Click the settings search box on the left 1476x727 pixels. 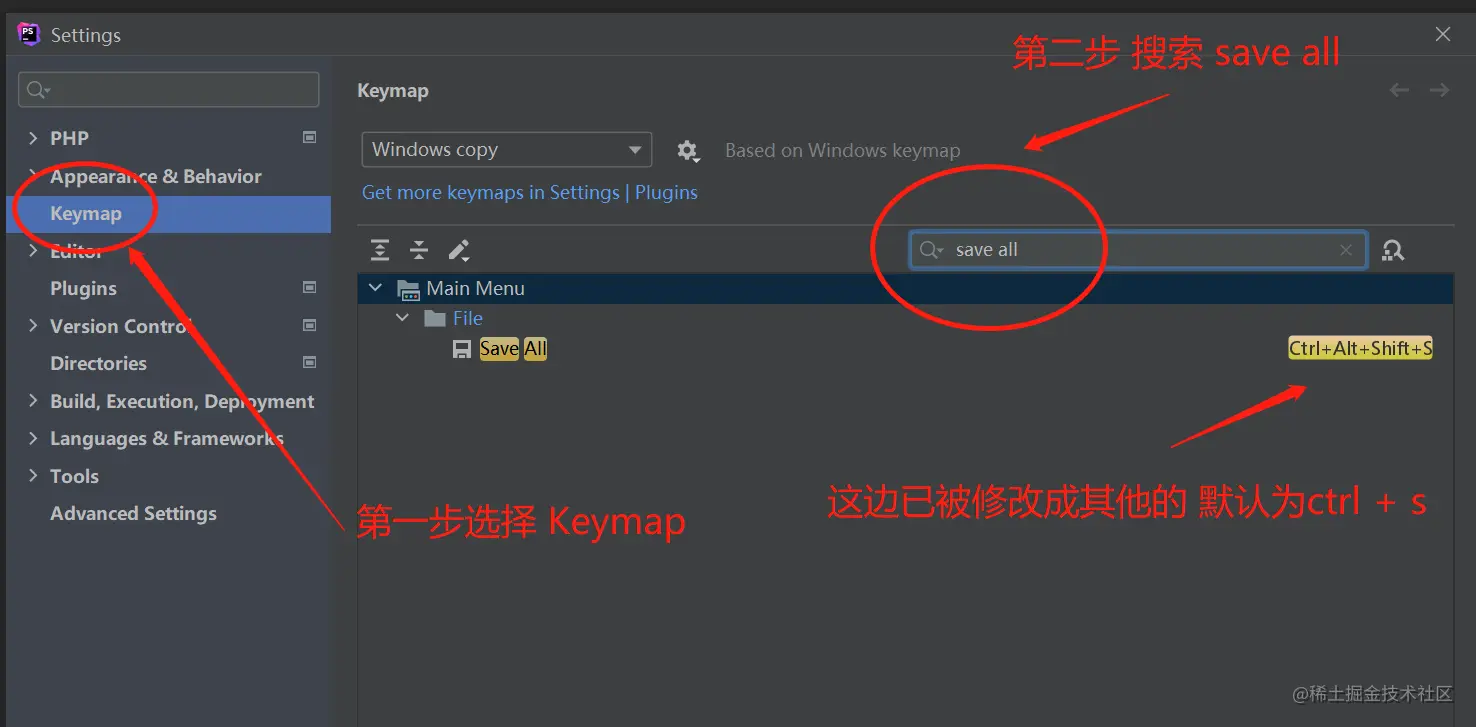168,90
